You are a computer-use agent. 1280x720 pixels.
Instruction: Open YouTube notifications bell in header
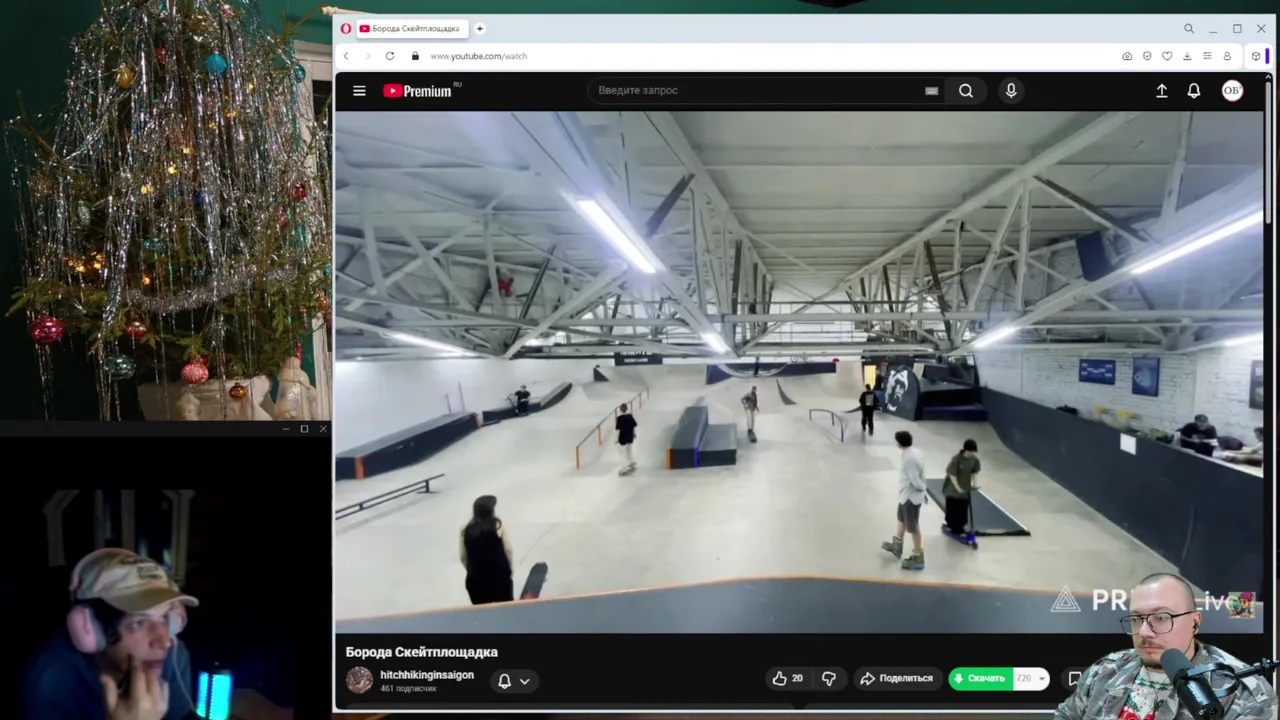click(x=1194, y=91)
